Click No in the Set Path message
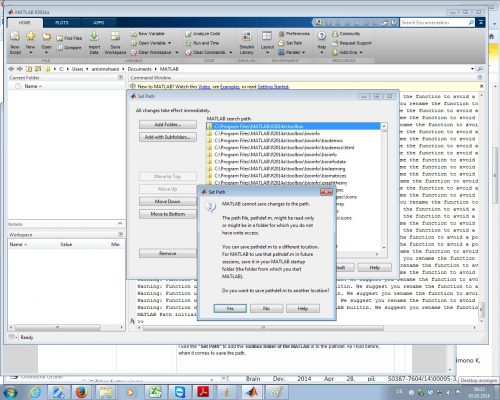 (x=266, y=308)
